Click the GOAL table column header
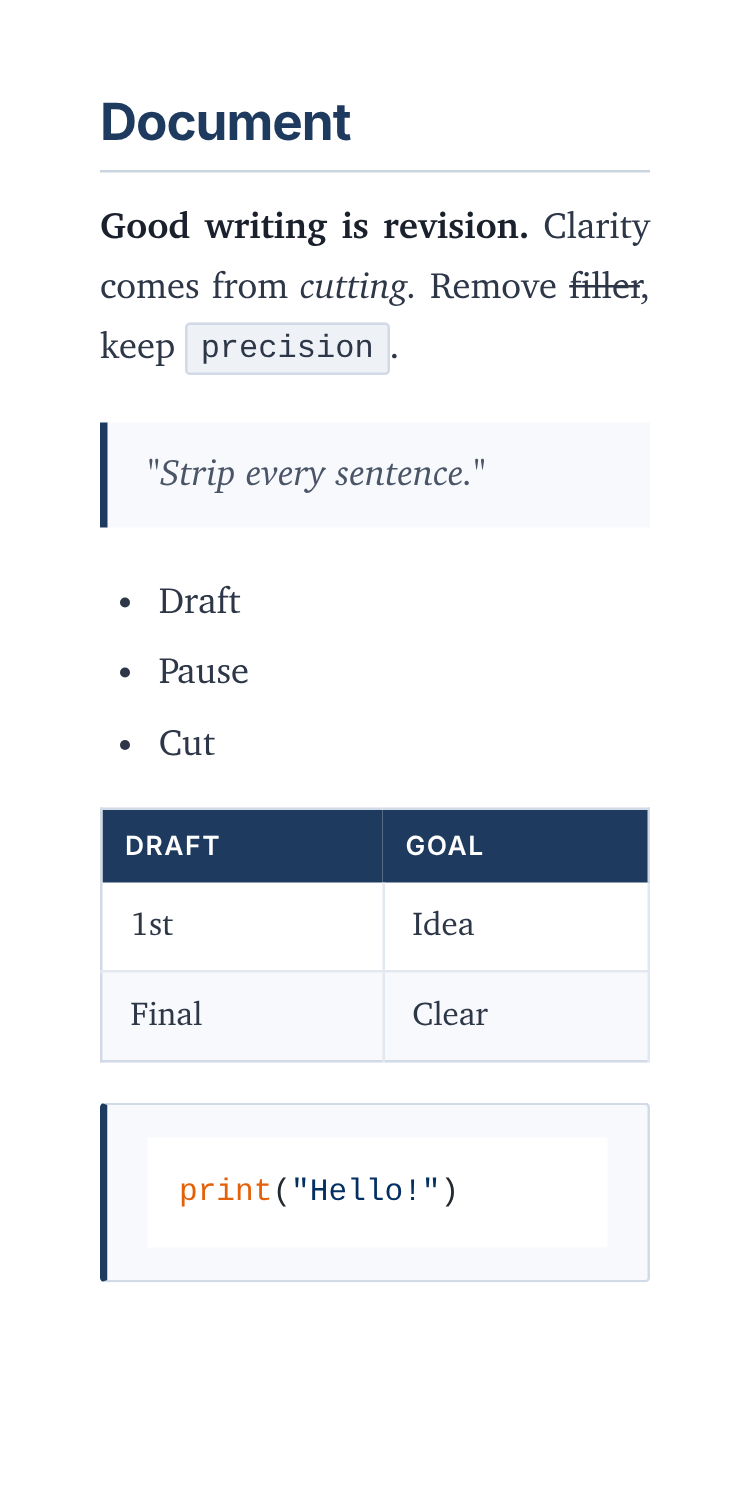750x1500 pixels. coord(445,846)
